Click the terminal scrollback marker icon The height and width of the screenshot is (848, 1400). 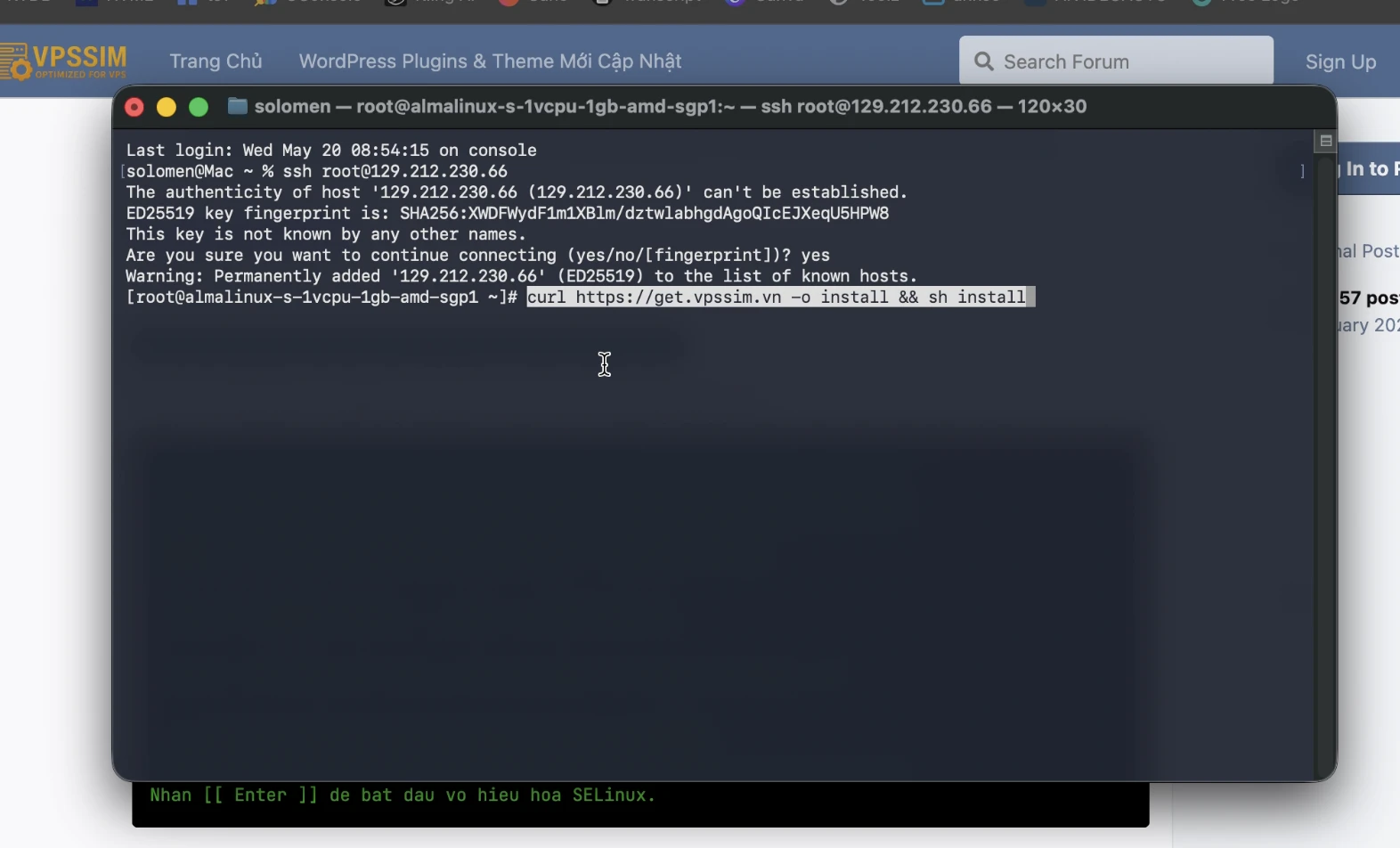pyautogui.click(x=1325, y=141)
